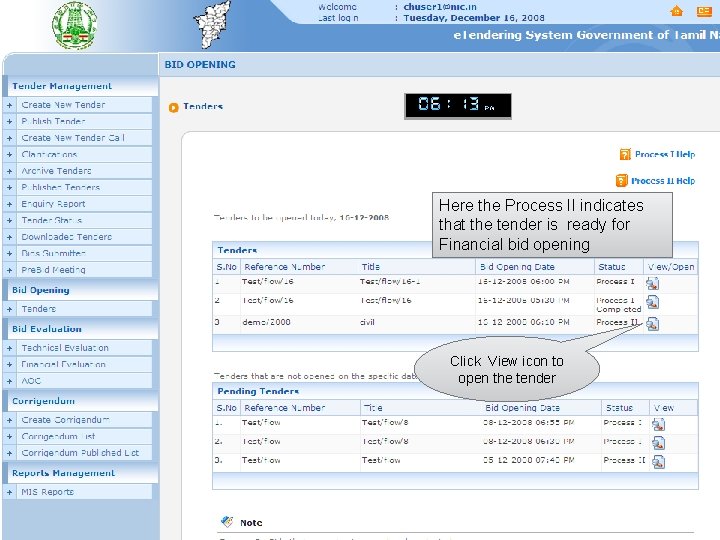Open Corrigendum List menu item
The width and height of the screenshot is (720, 540).
click(58, 437)
